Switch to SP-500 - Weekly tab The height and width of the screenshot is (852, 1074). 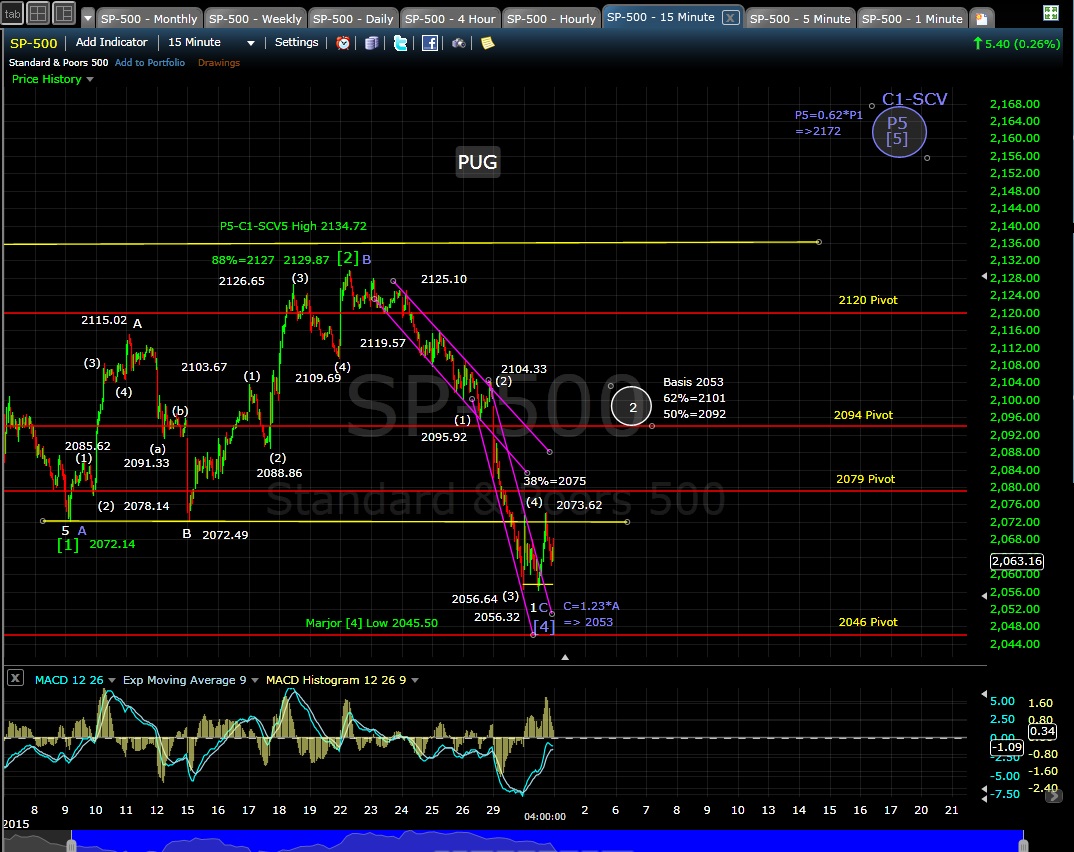(255, 18)
